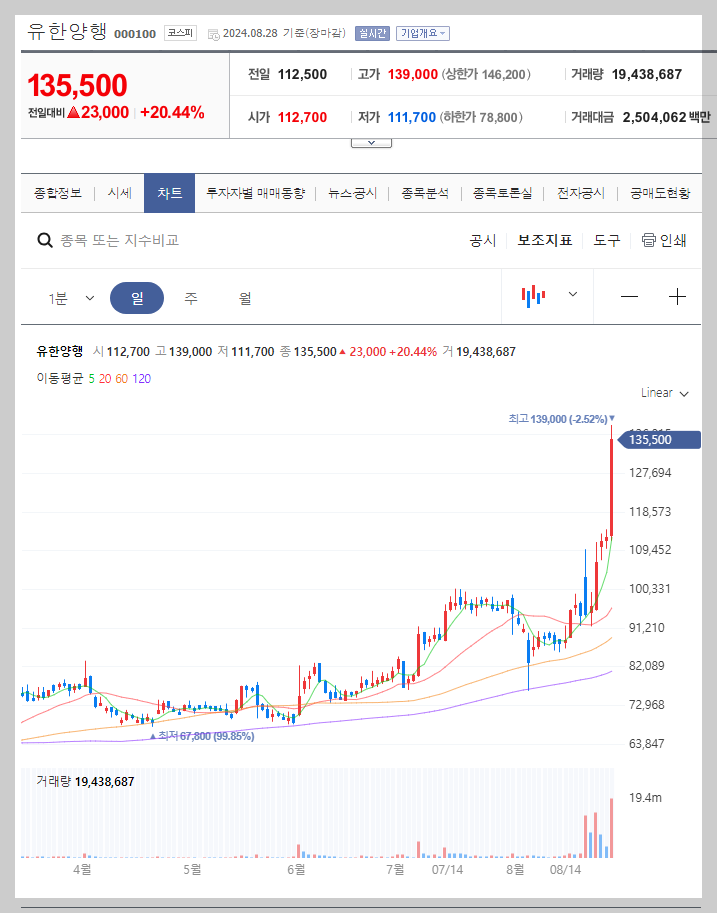This screenshot has width=717, height=913.
Task: Open the 보조지표 indicators menu
Action: [544, 240]
